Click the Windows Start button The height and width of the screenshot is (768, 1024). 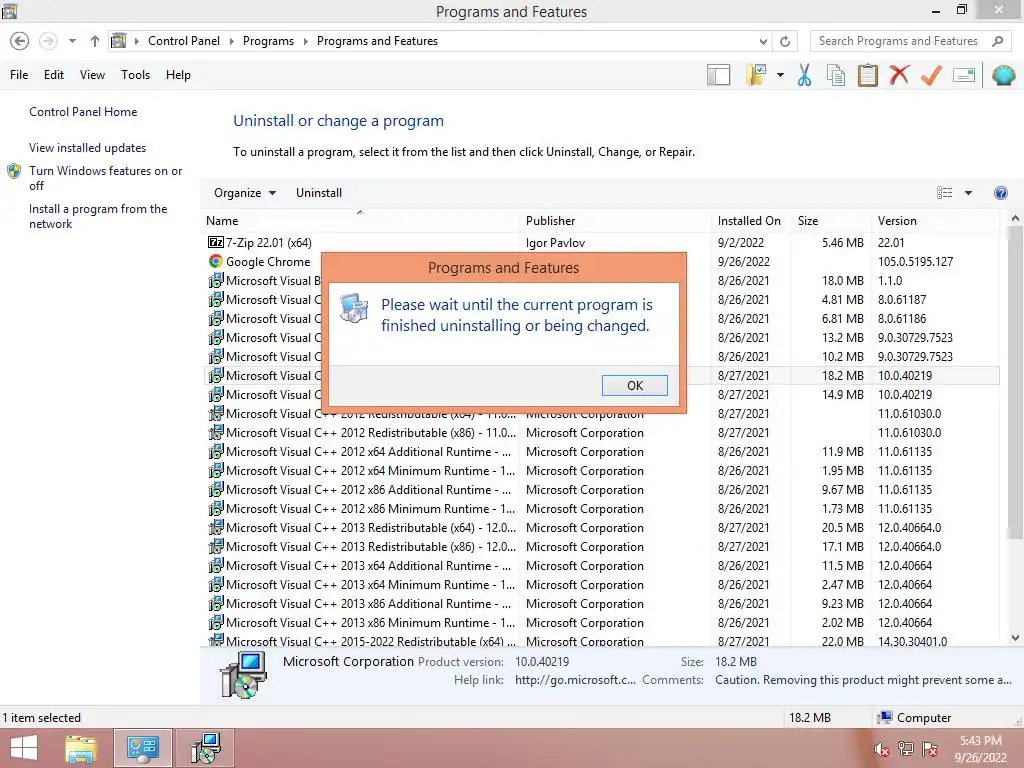pyautogui.click(x=24, y=748)
